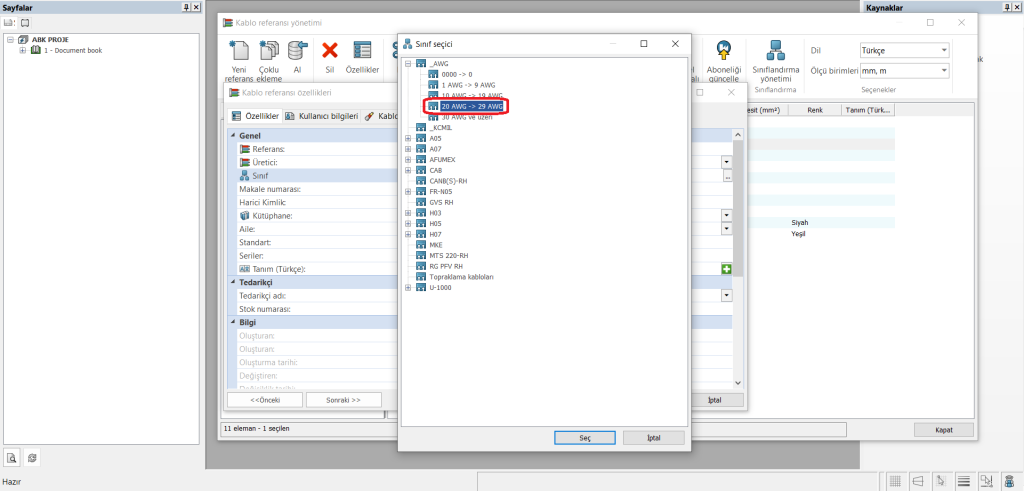Open the Özellikler toolbar icon
The image size is (1024, 491).
pos(362,51)
